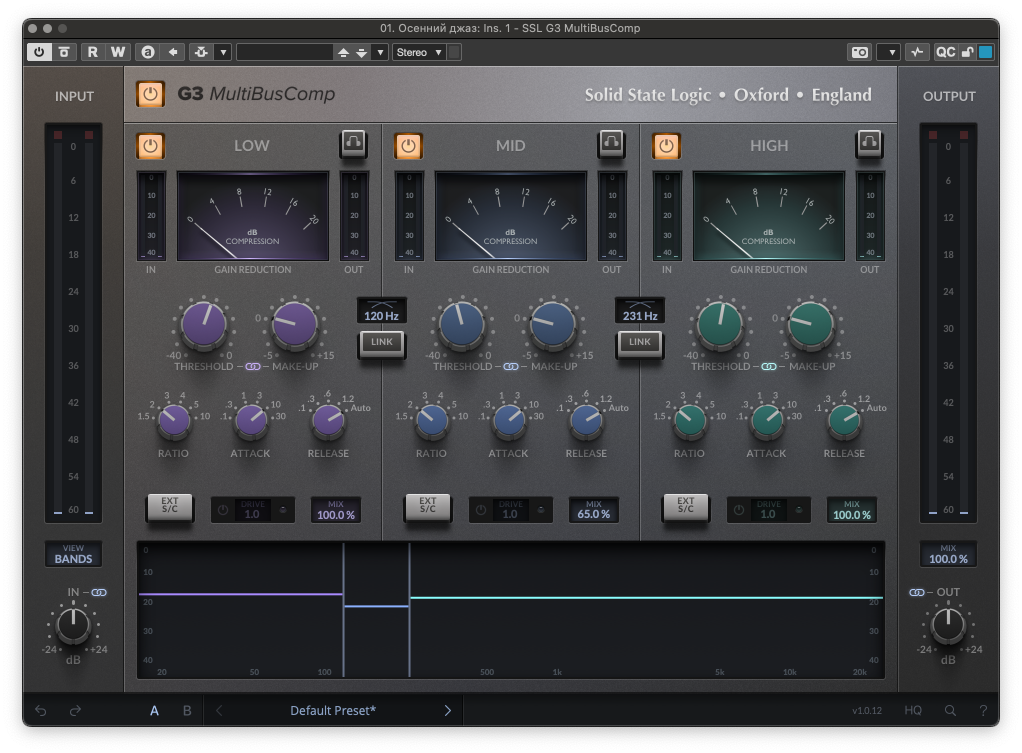Click the redo arrow icon

click(75, 711)
